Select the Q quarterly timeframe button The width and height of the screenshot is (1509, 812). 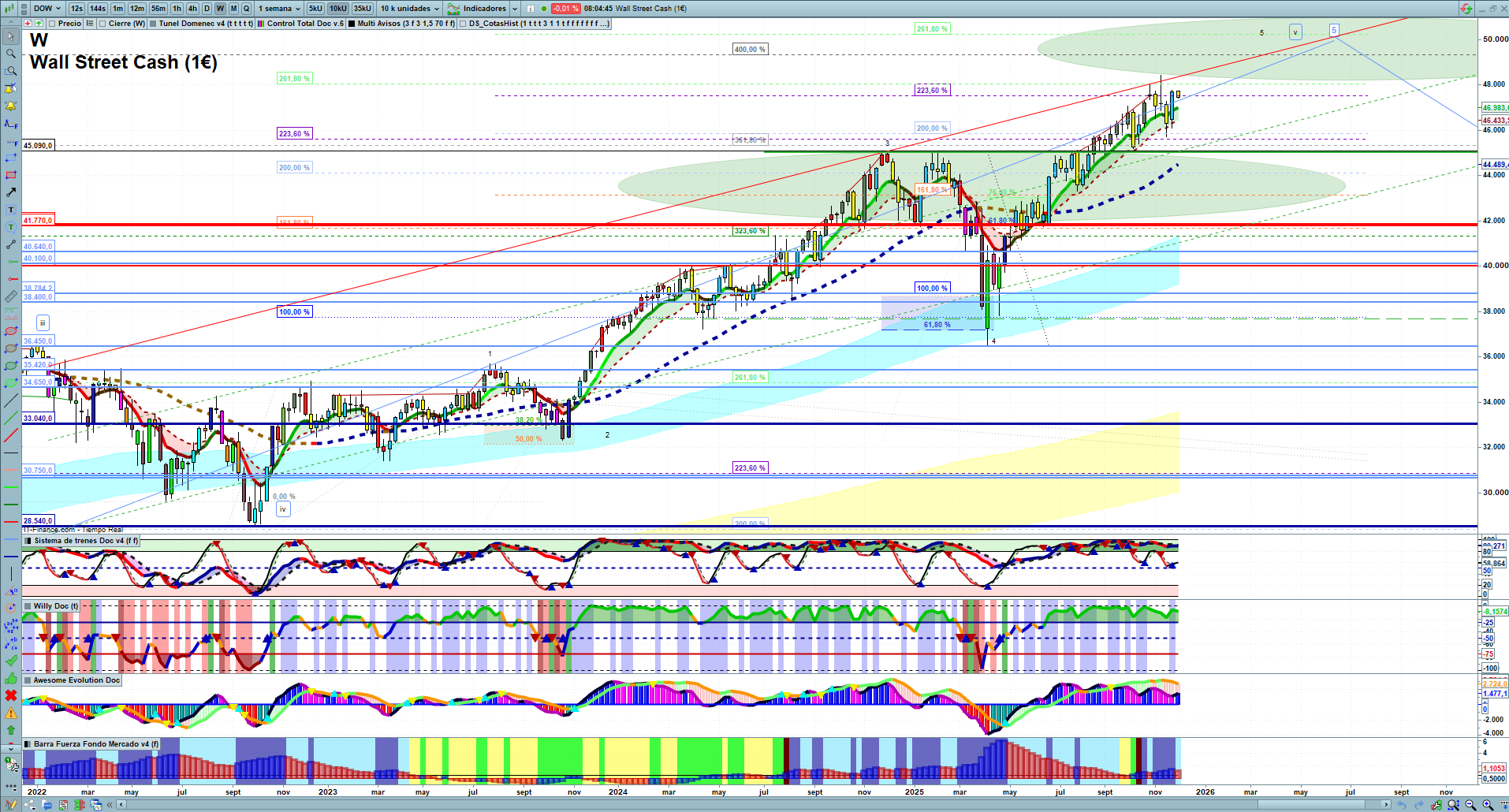[x=246, y=9]
